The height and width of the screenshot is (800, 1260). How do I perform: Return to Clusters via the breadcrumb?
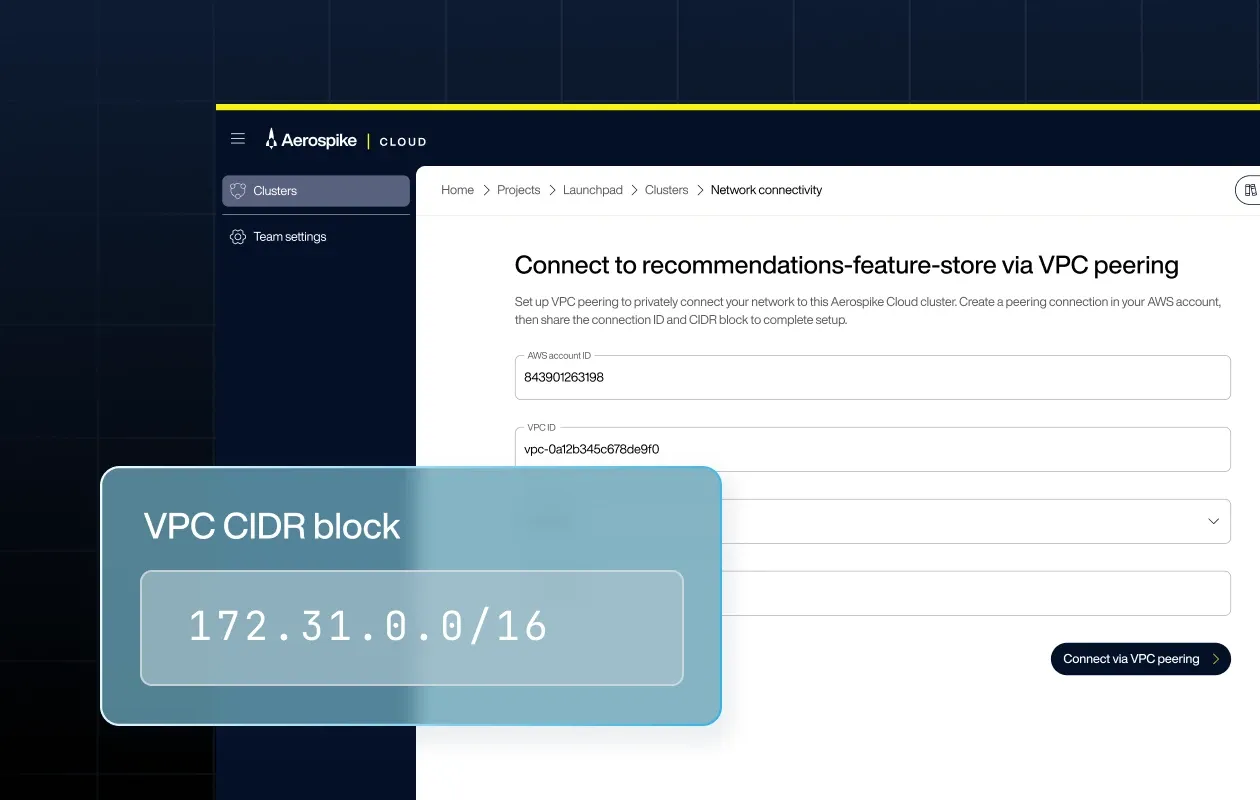pyautogui.click(x=666, y=190)
